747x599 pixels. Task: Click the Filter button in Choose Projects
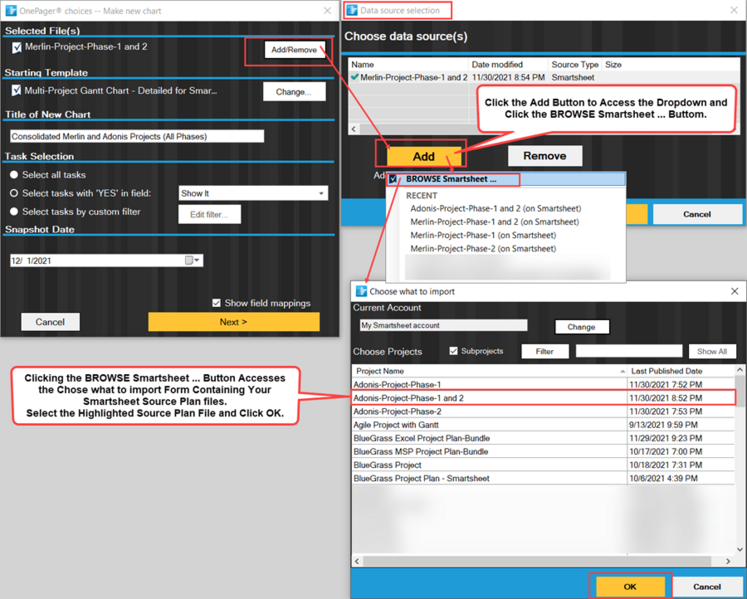click(545, 351)
